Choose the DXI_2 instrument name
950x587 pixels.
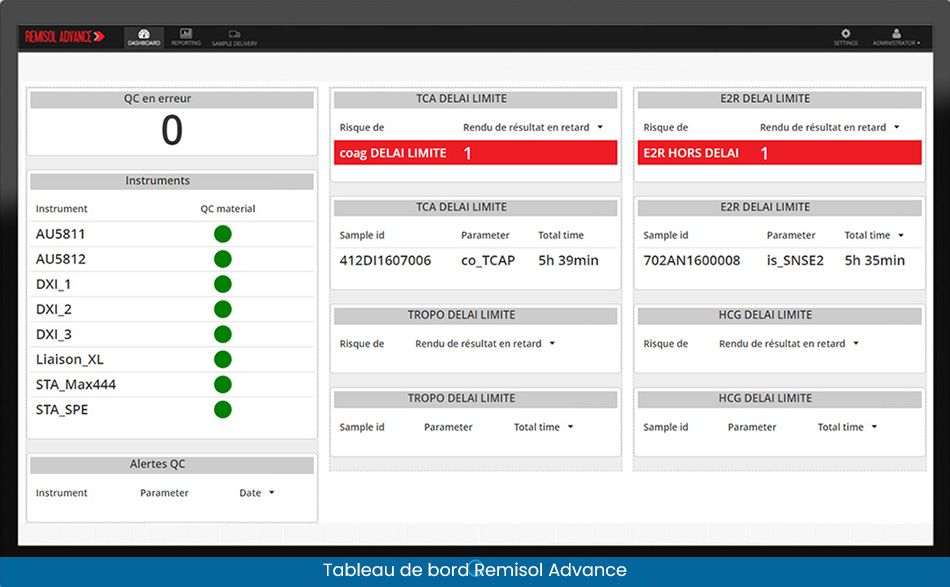pyautogui.click(x=53, y=310)
